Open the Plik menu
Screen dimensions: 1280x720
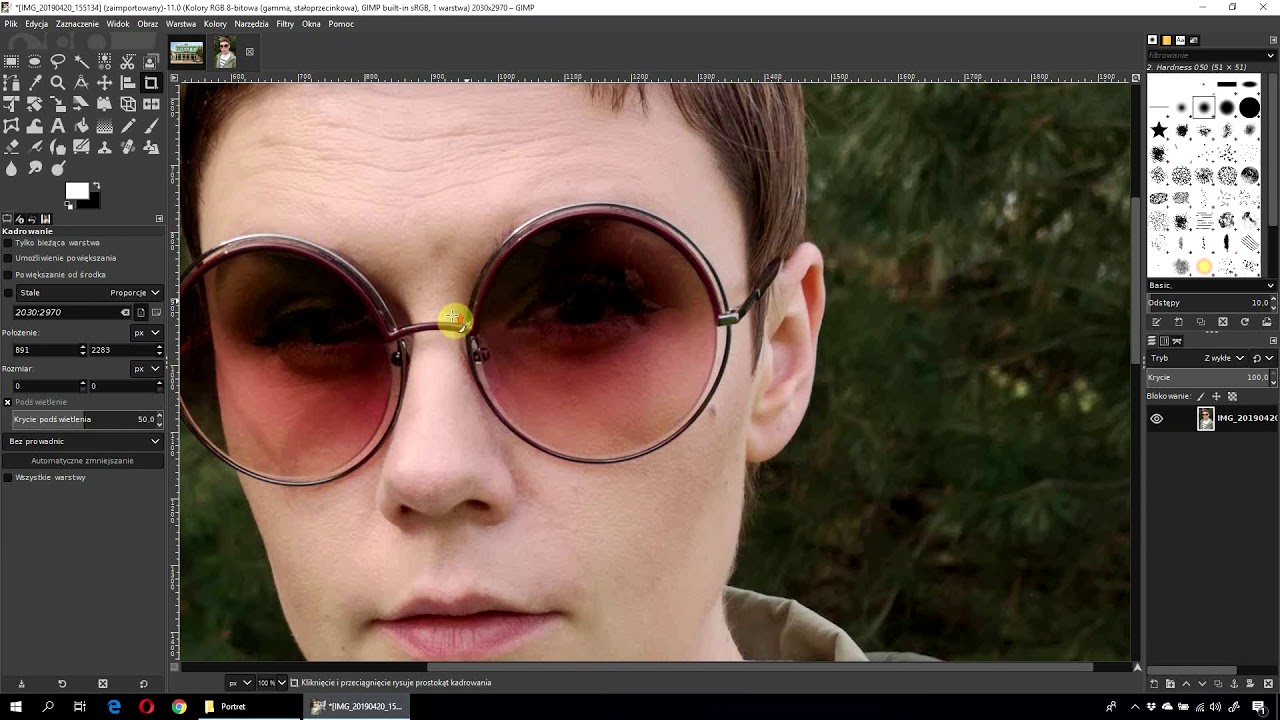click(11, 24)
